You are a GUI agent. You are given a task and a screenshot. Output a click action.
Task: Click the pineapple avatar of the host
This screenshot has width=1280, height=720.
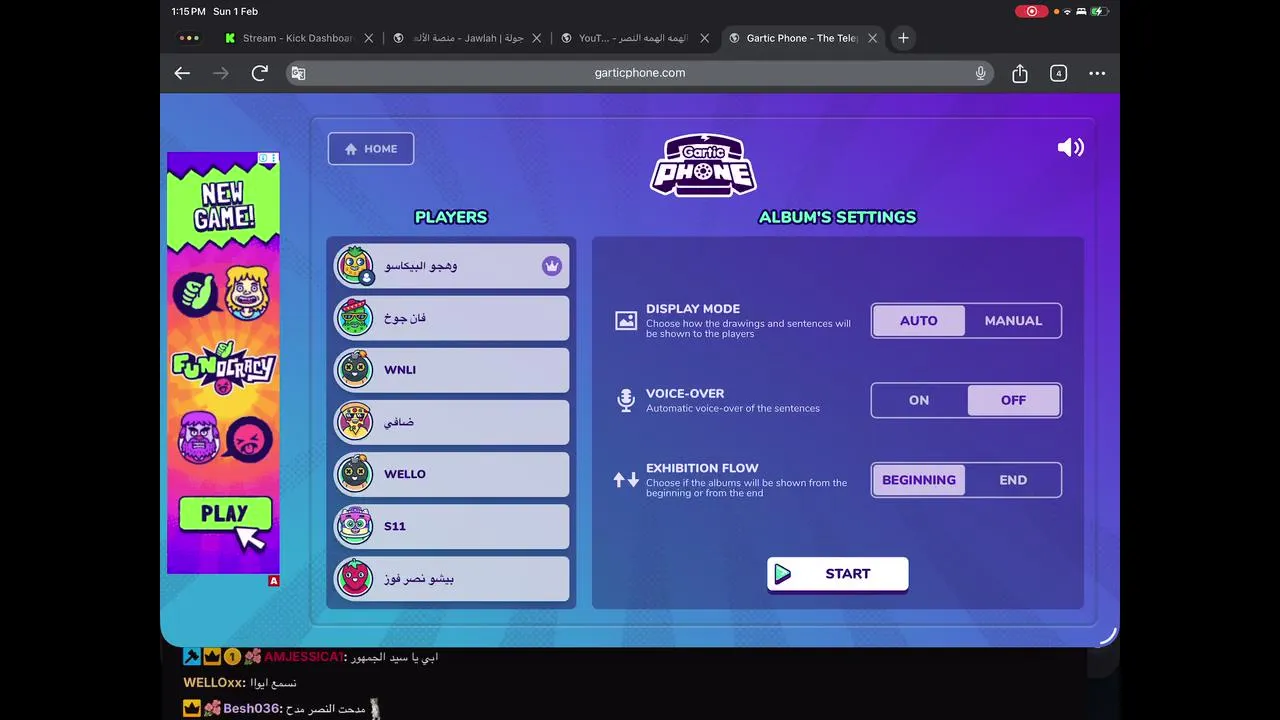(354, 266)
